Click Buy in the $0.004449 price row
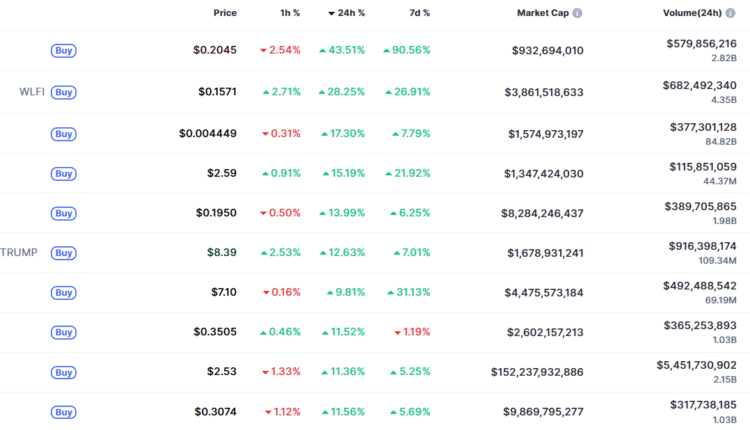The height and width of the screenshot is (430, 750). [x=64, y=134]
